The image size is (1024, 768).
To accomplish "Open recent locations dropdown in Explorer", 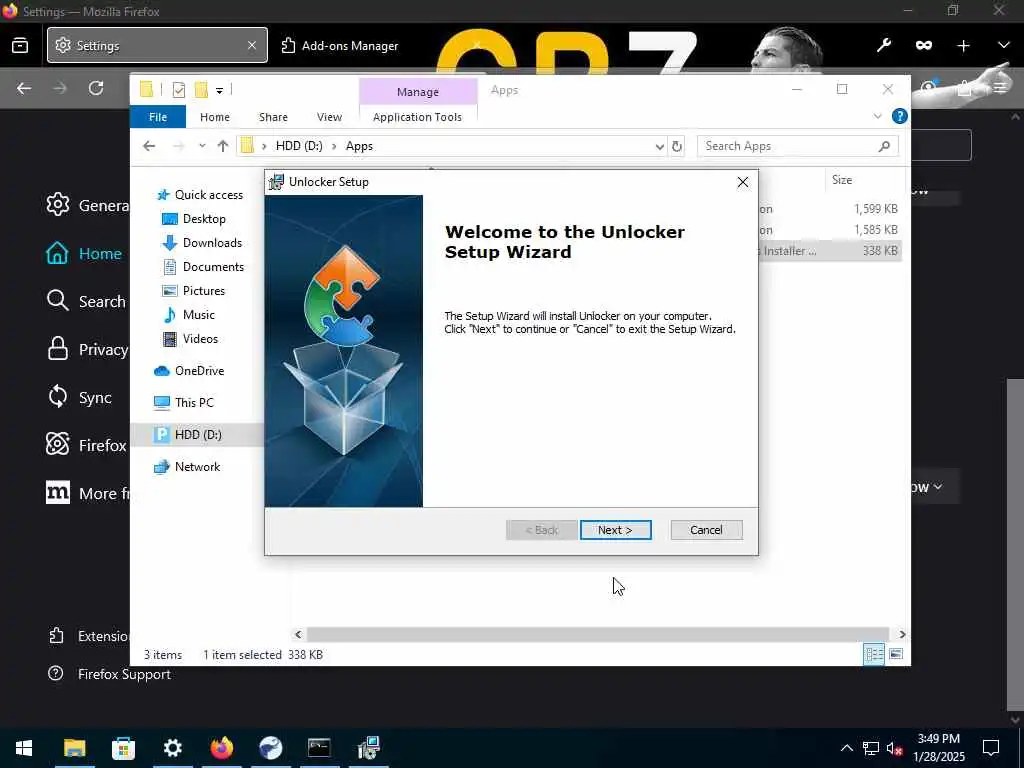I will pos(202,146).
